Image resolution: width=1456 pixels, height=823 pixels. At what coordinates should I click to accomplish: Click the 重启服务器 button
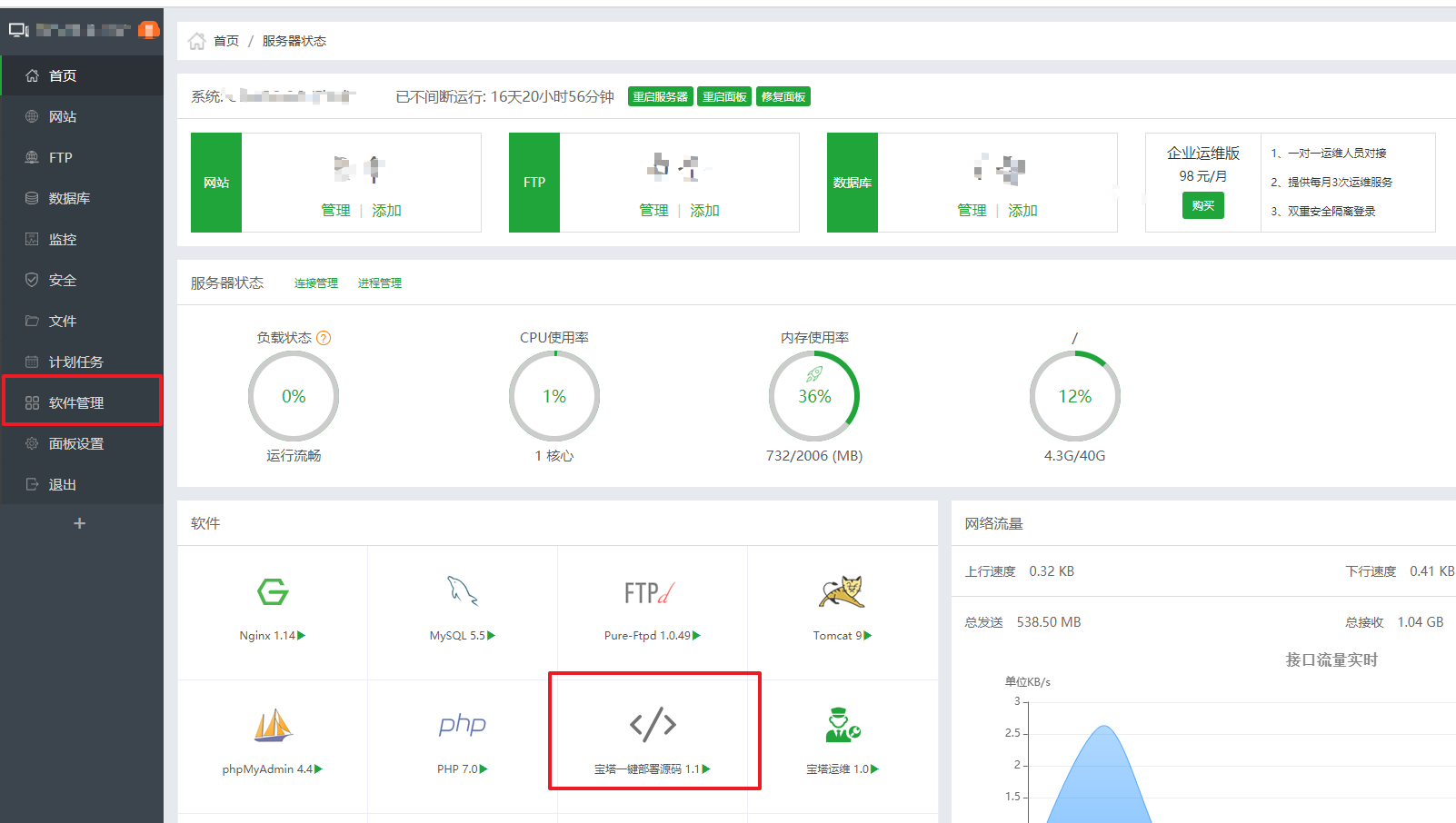coord(661,96)
